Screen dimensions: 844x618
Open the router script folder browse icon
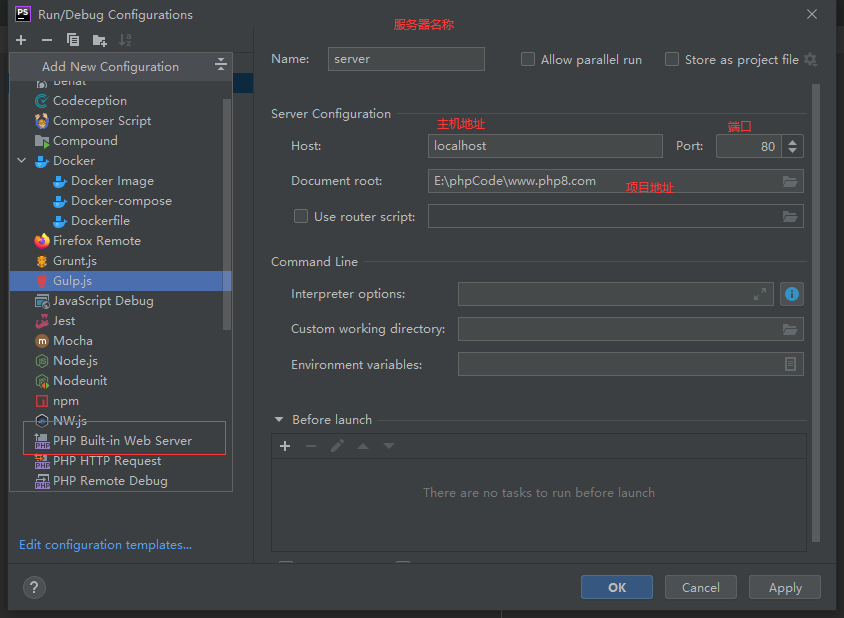pos(790,216)
